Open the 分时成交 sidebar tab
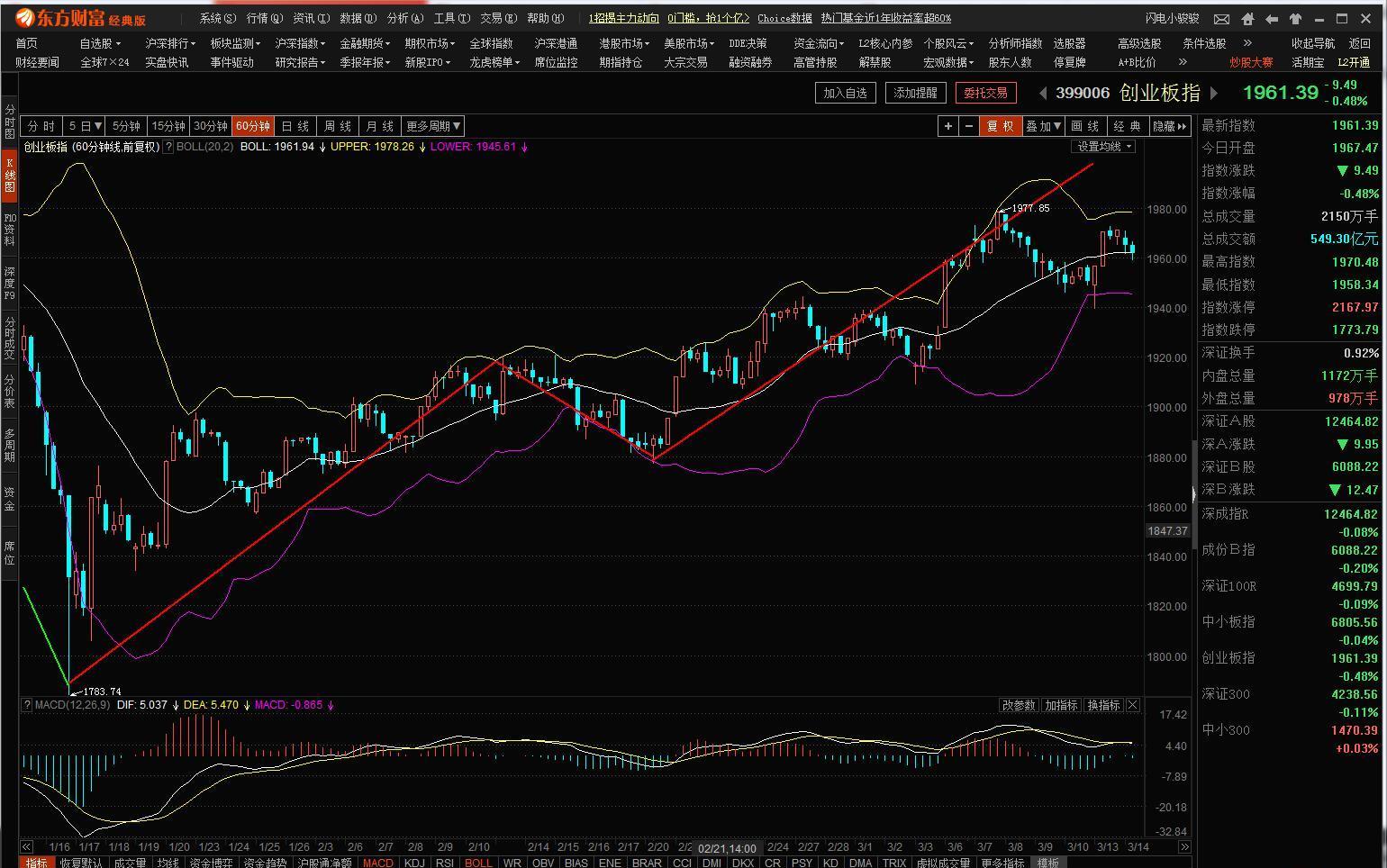The height and width of the screenshot is (868, 1387). pos(10,337)
